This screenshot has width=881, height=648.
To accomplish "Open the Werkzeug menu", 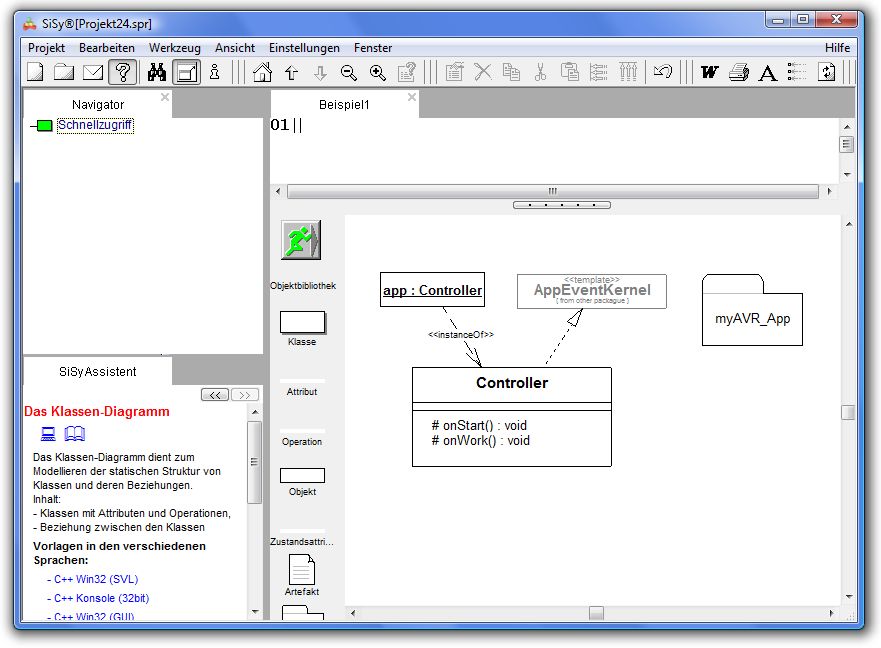I will click(x=175, y=48).
